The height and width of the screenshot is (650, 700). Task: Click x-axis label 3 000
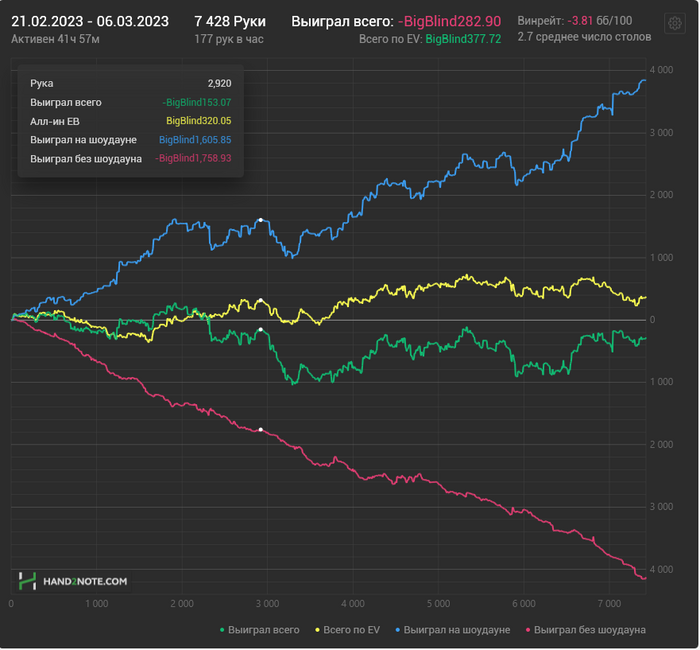click(x=267, y=604)
